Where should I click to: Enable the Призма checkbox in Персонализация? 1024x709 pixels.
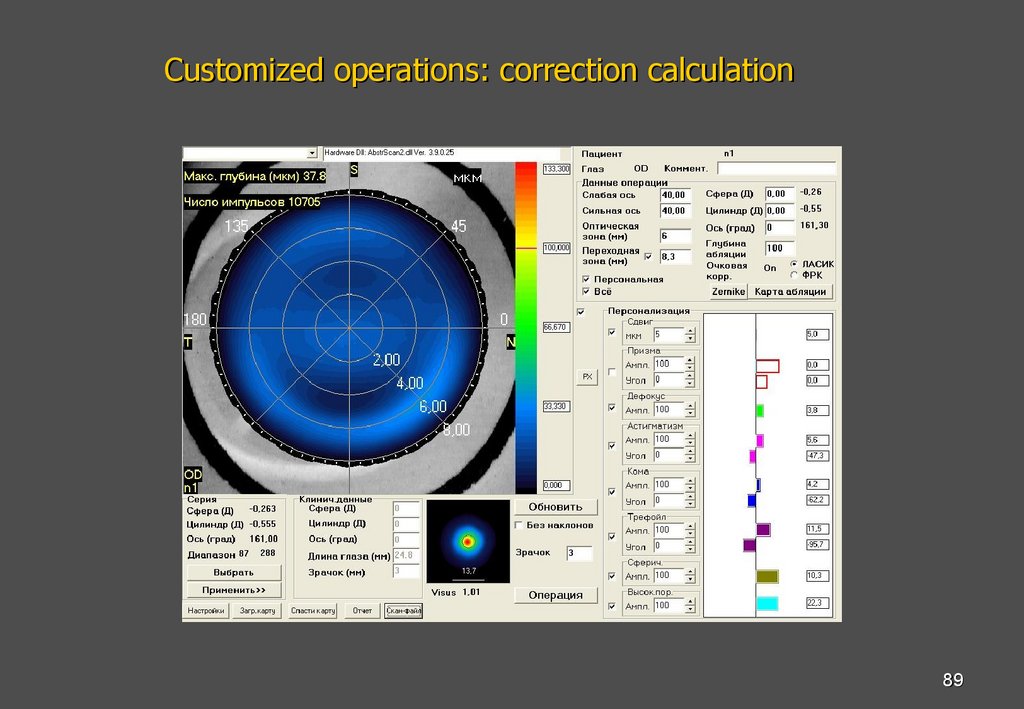tap(613, 371)
